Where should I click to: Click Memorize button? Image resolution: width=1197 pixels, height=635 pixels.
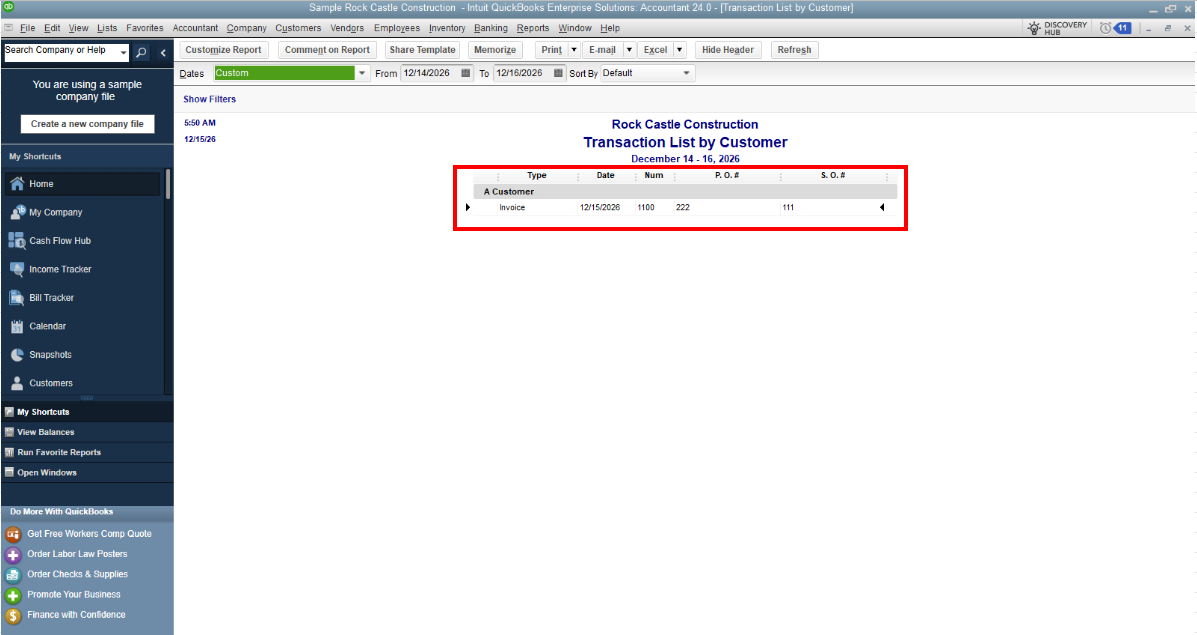click(495, 50)
